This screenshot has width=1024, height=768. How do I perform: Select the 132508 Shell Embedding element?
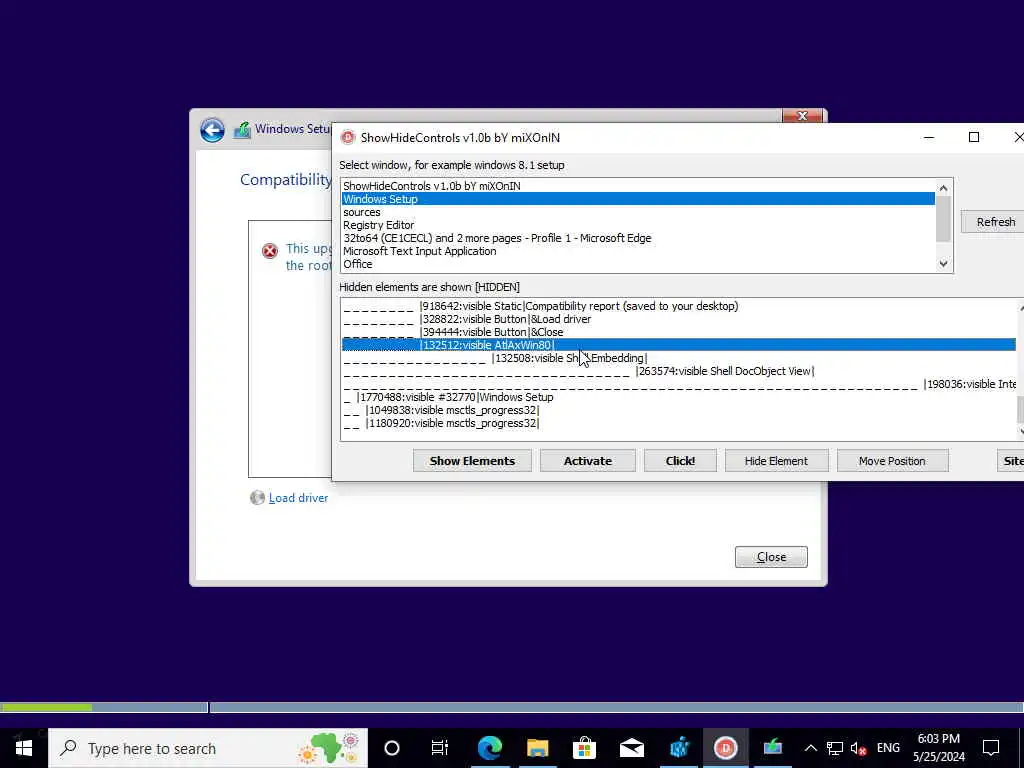[679, 358]
